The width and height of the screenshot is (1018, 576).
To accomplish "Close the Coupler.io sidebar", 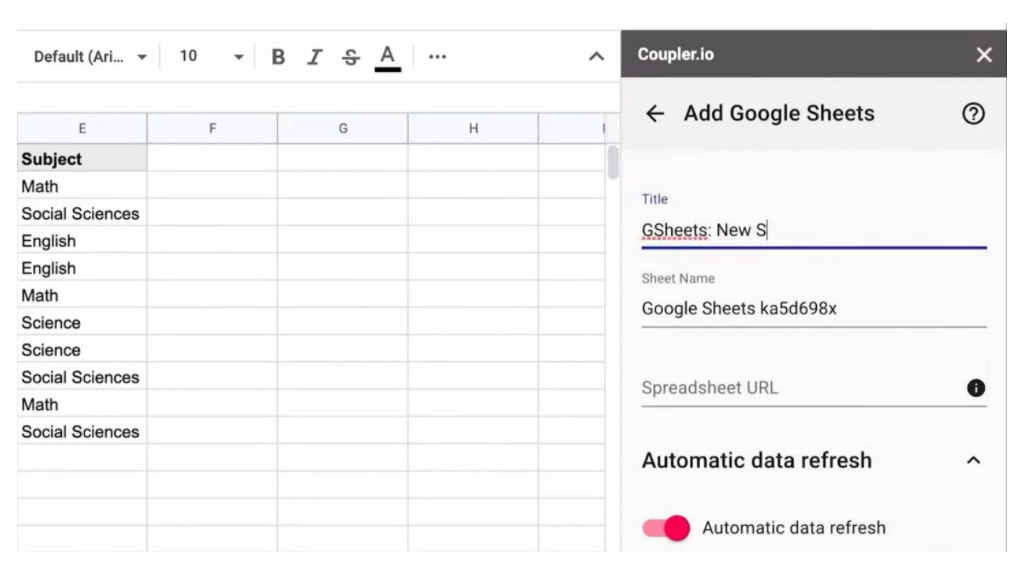I will coord(984,55).
